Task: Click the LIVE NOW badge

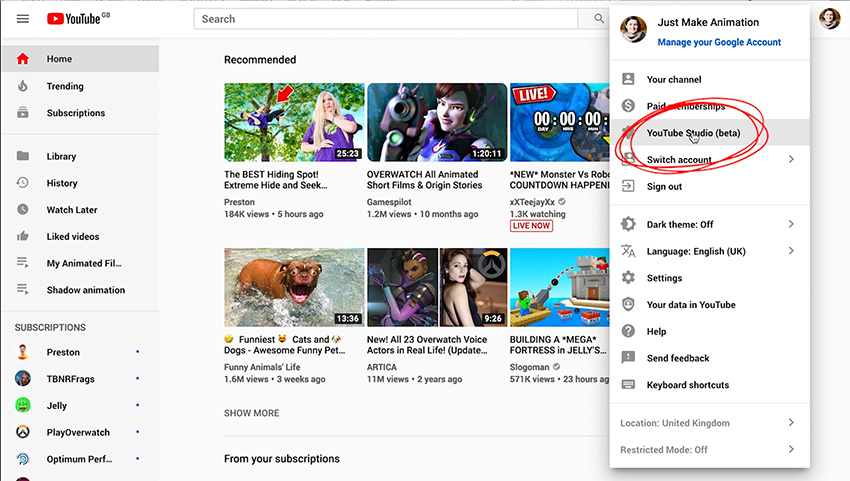Action: (531, 226)
